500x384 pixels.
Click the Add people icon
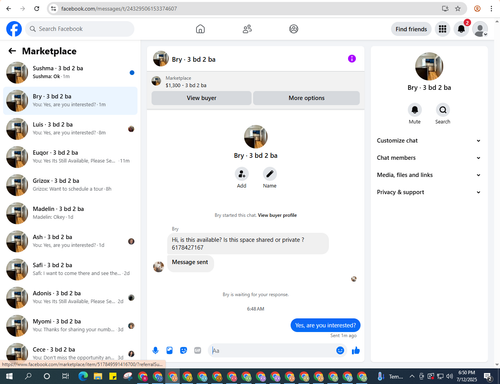click(242, 174)
